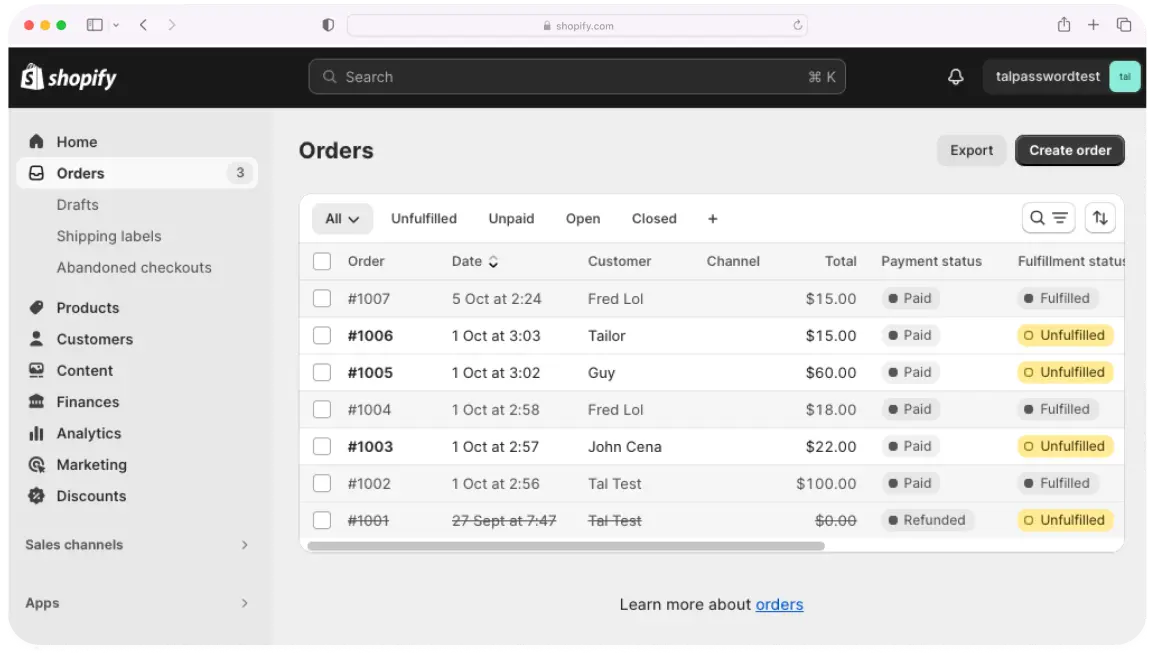1152x653 pixels.
Task: Open the Shopify search bar
Action: pyautogui.click(x=576, y=76)
